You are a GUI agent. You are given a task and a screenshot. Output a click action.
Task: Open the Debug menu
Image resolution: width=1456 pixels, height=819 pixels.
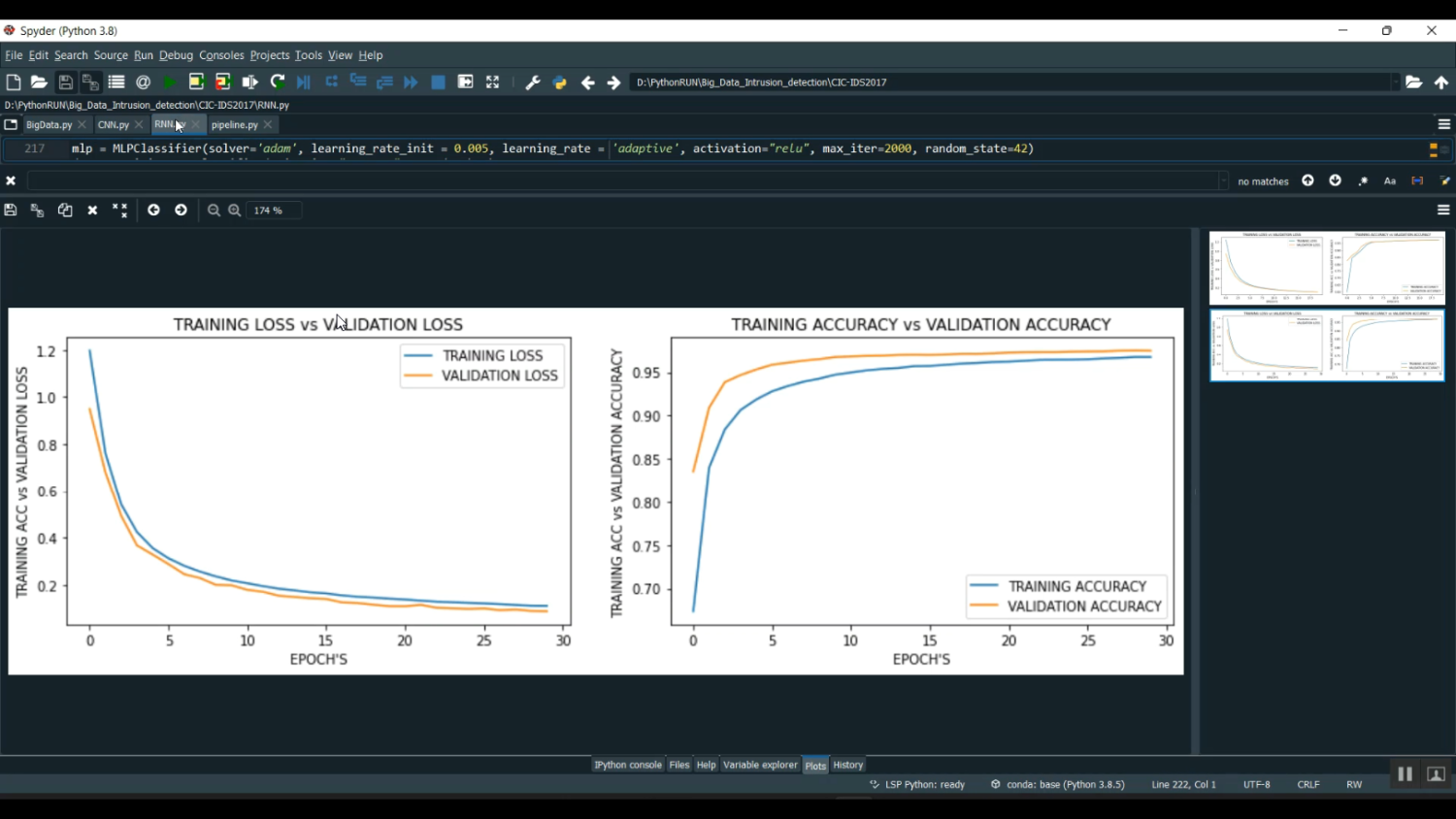coord(176,55)
